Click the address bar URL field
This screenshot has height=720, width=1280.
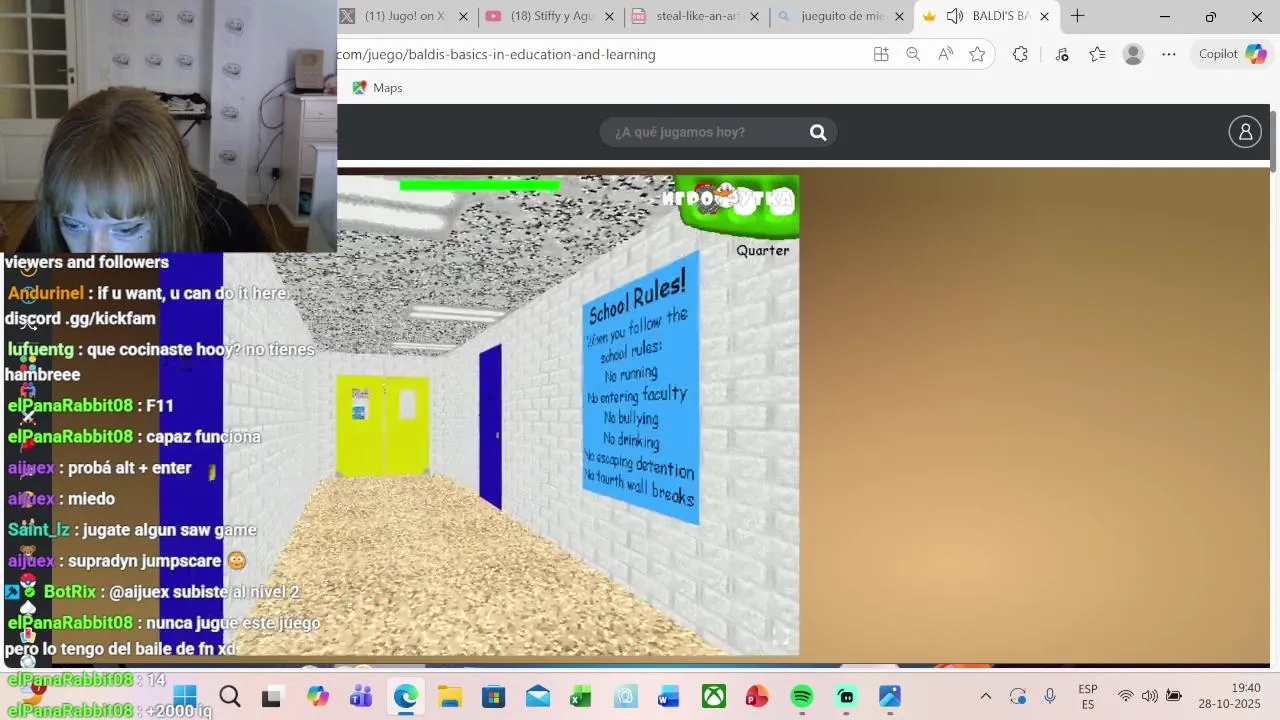pyautogui.click(x=600, y=54)
